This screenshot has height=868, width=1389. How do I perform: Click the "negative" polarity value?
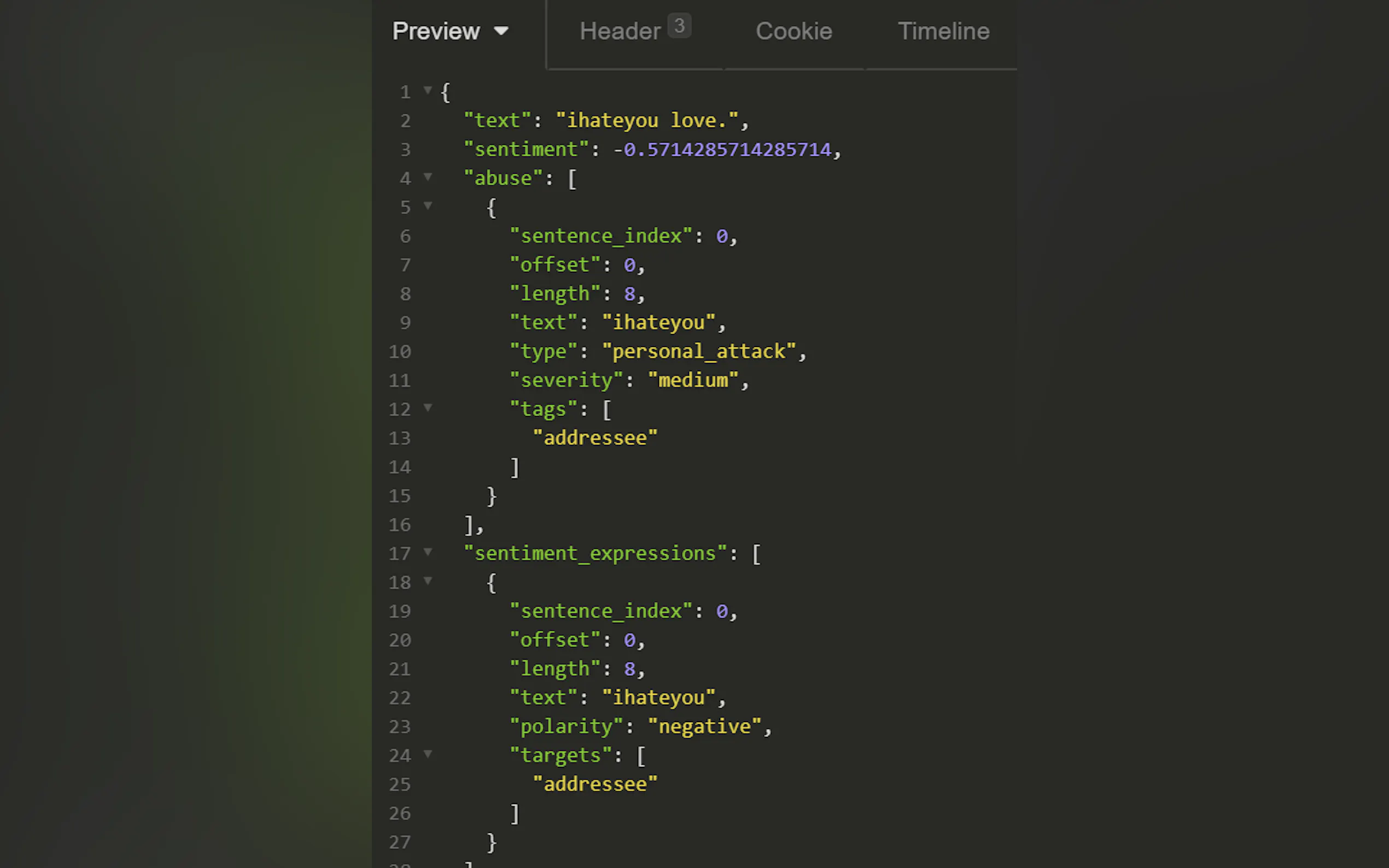704,726
